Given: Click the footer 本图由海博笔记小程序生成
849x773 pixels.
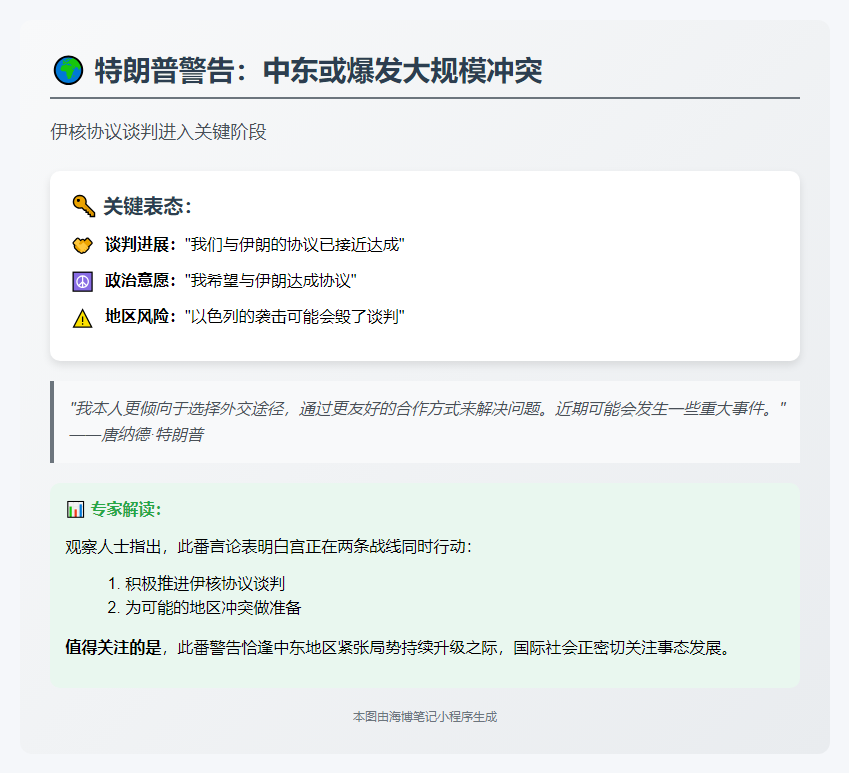Looking at the screenshot, I should (x=424, y=717).
